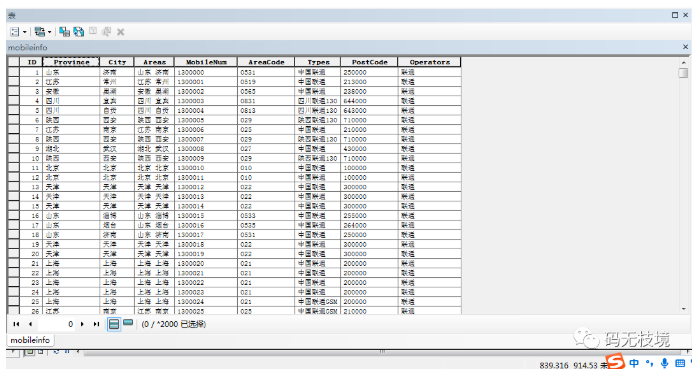Click the Switch Selection icon
The height and width of the screenshot is (378, 700).
(79, 32)
